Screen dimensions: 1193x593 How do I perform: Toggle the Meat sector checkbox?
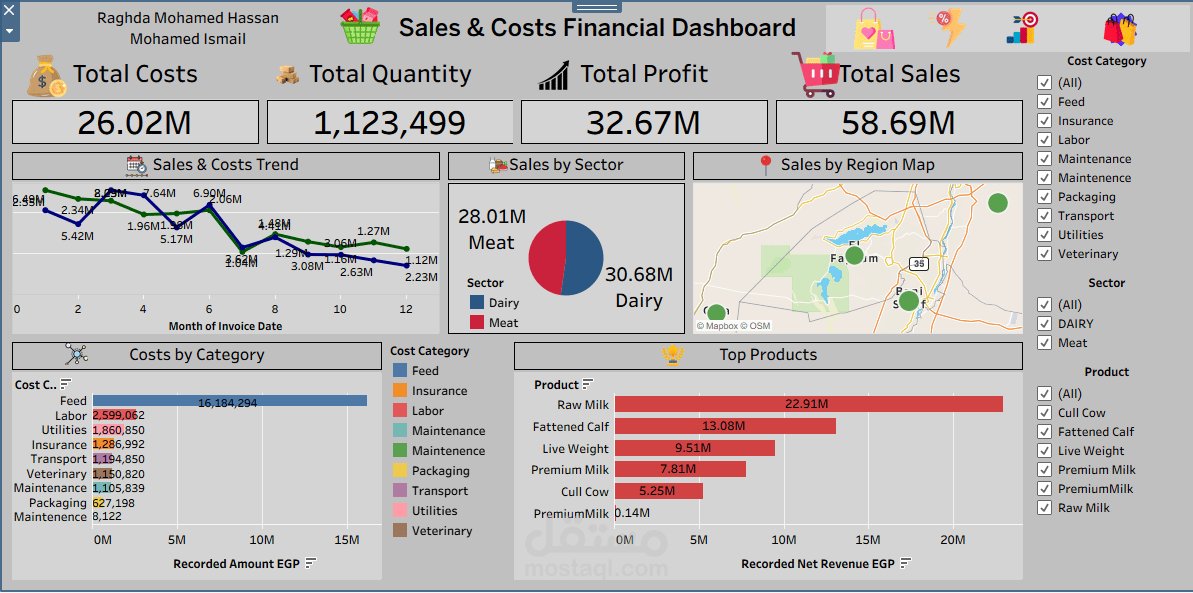[1044, 343]
